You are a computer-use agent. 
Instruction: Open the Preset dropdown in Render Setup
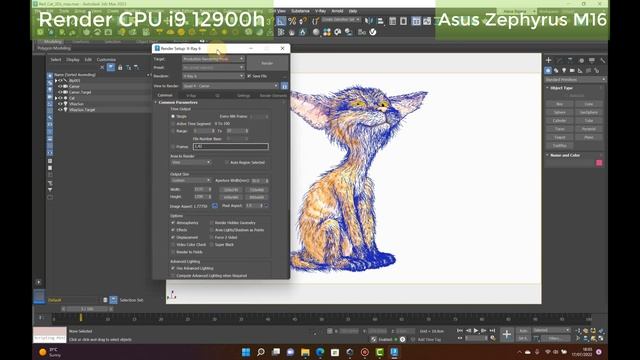(213, 67)
